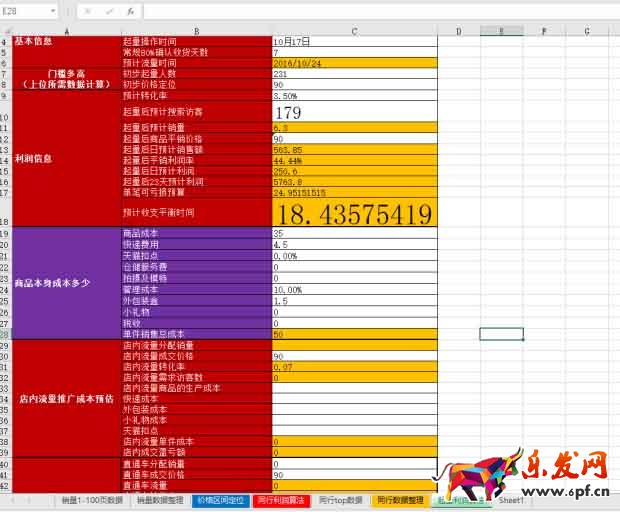Click the fx Insert Function icon
This screenshot has width=620, height=512.
click(x=131, y=12)
